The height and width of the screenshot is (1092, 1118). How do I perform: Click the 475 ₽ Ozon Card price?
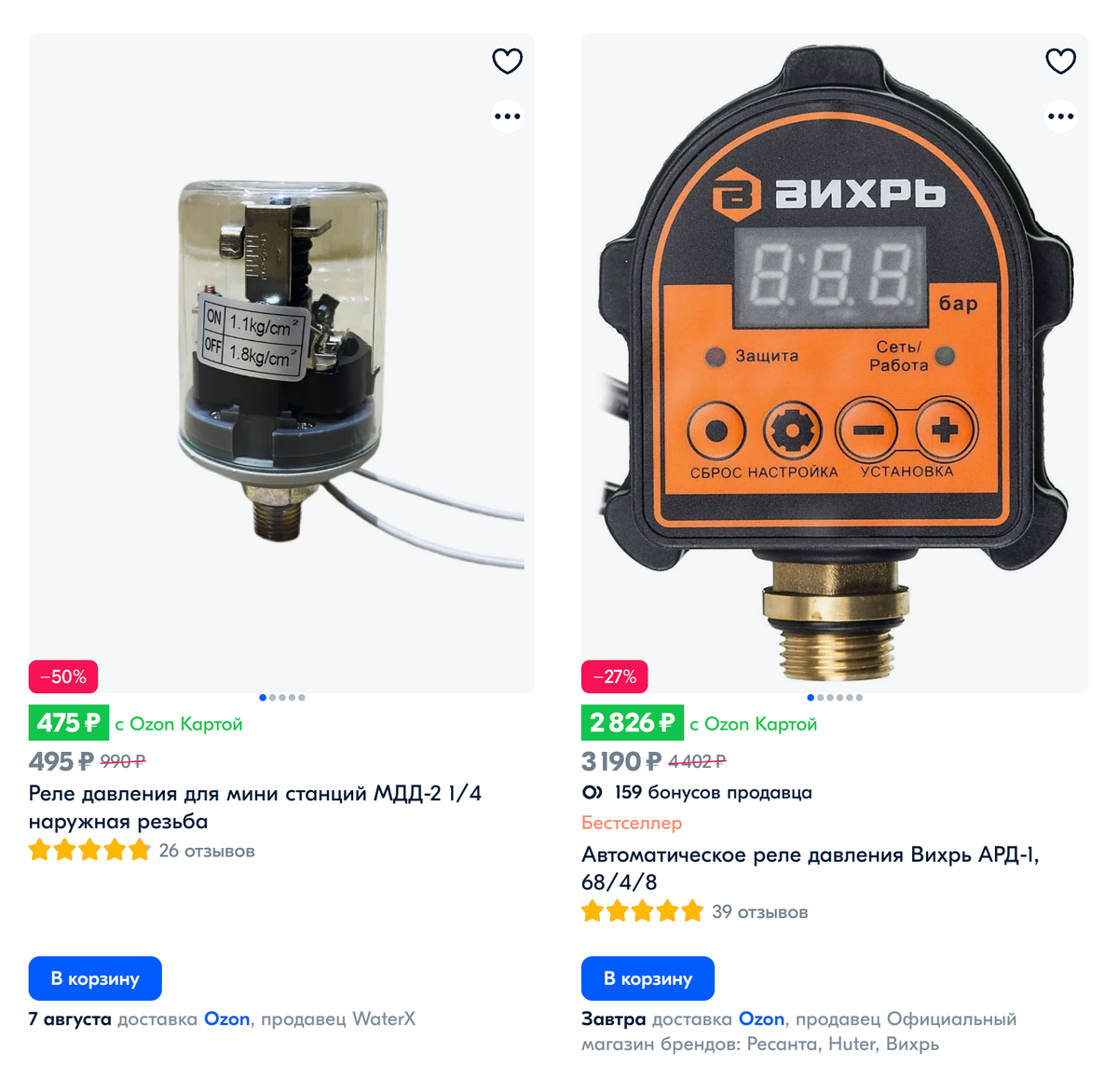(x=68, y=723)
